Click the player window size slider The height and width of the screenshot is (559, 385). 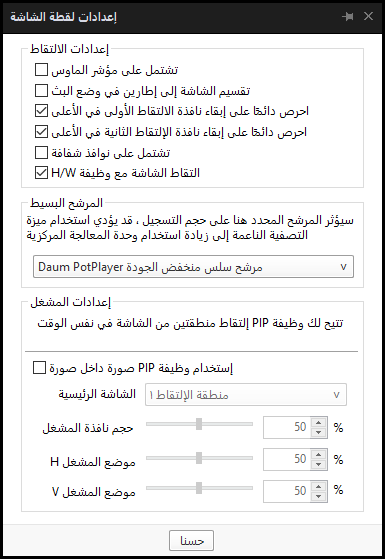point(199,424)
